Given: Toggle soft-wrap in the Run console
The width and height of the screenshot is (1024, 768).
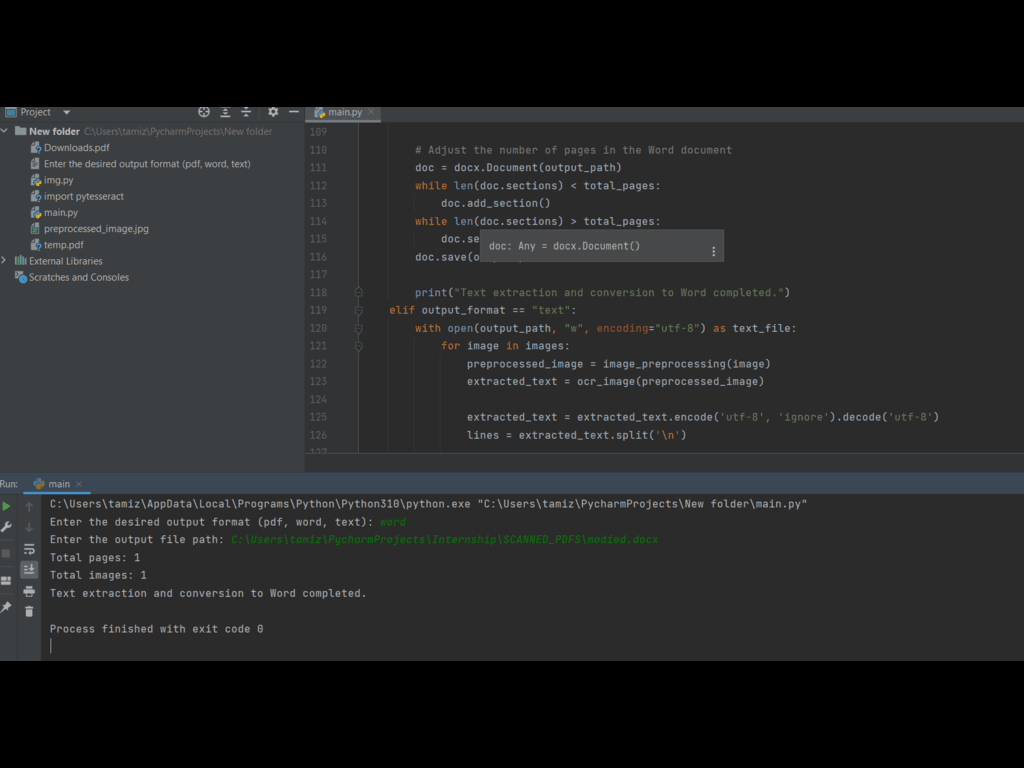Looking at the screenshot, I should [29, 549].
